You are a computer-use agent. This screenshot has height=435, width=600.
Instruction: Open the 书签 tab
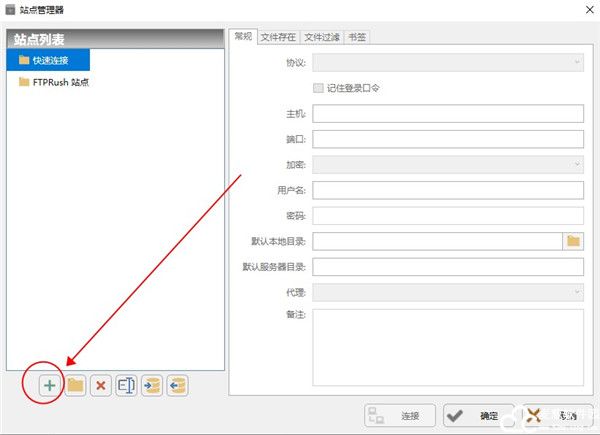tap(357, 38)
